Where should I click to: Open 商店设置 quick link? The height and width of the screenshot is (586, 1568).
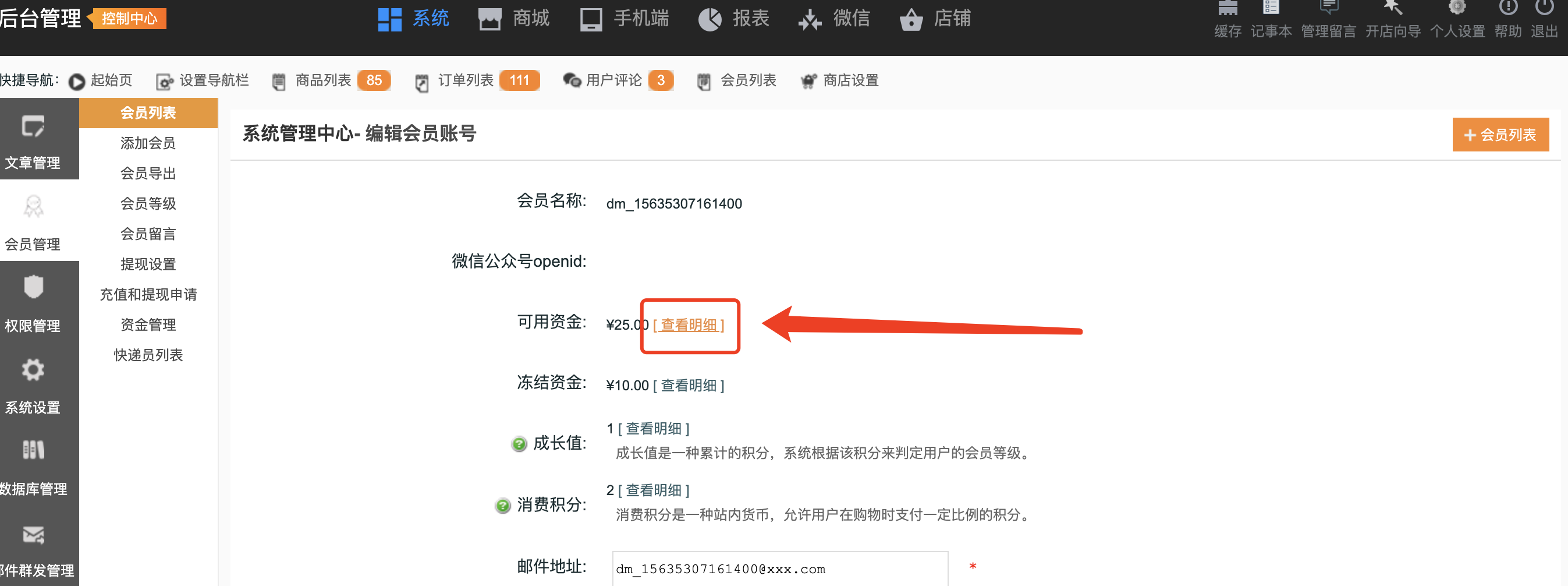(x=850, y=80)
